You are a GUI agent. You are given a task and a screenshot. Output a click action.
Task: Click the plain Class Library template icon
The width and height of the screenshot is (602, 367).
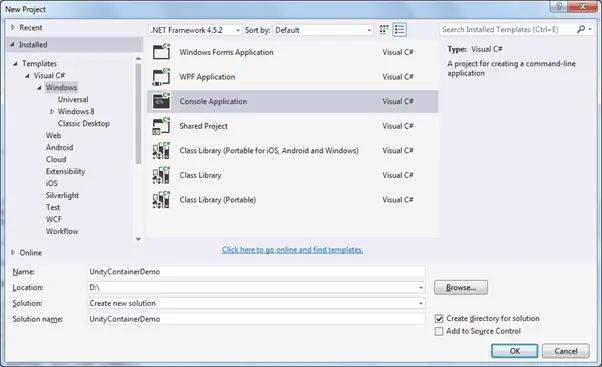[x=161, y=175]
